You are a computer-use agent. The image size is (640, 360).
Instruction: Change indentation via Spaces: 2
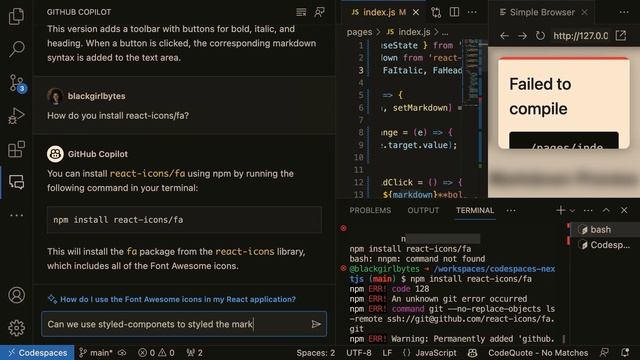[x=316, y=353]
